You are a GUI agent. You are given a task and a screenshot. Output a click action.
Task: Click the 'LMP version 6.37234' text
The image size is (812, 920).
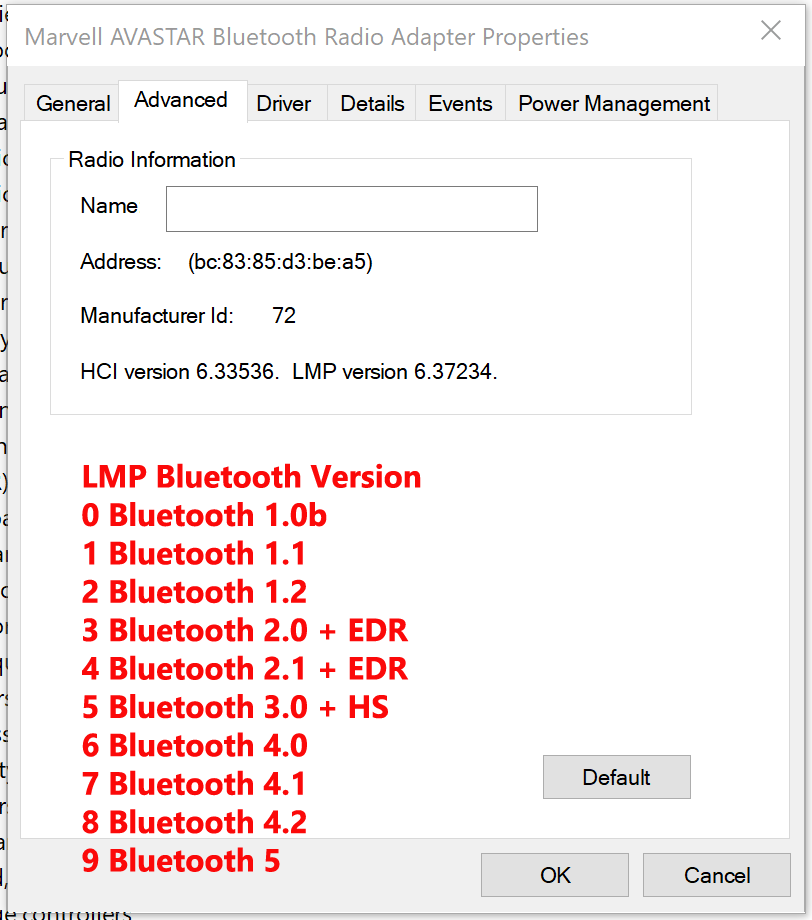(x=395, y=371)
